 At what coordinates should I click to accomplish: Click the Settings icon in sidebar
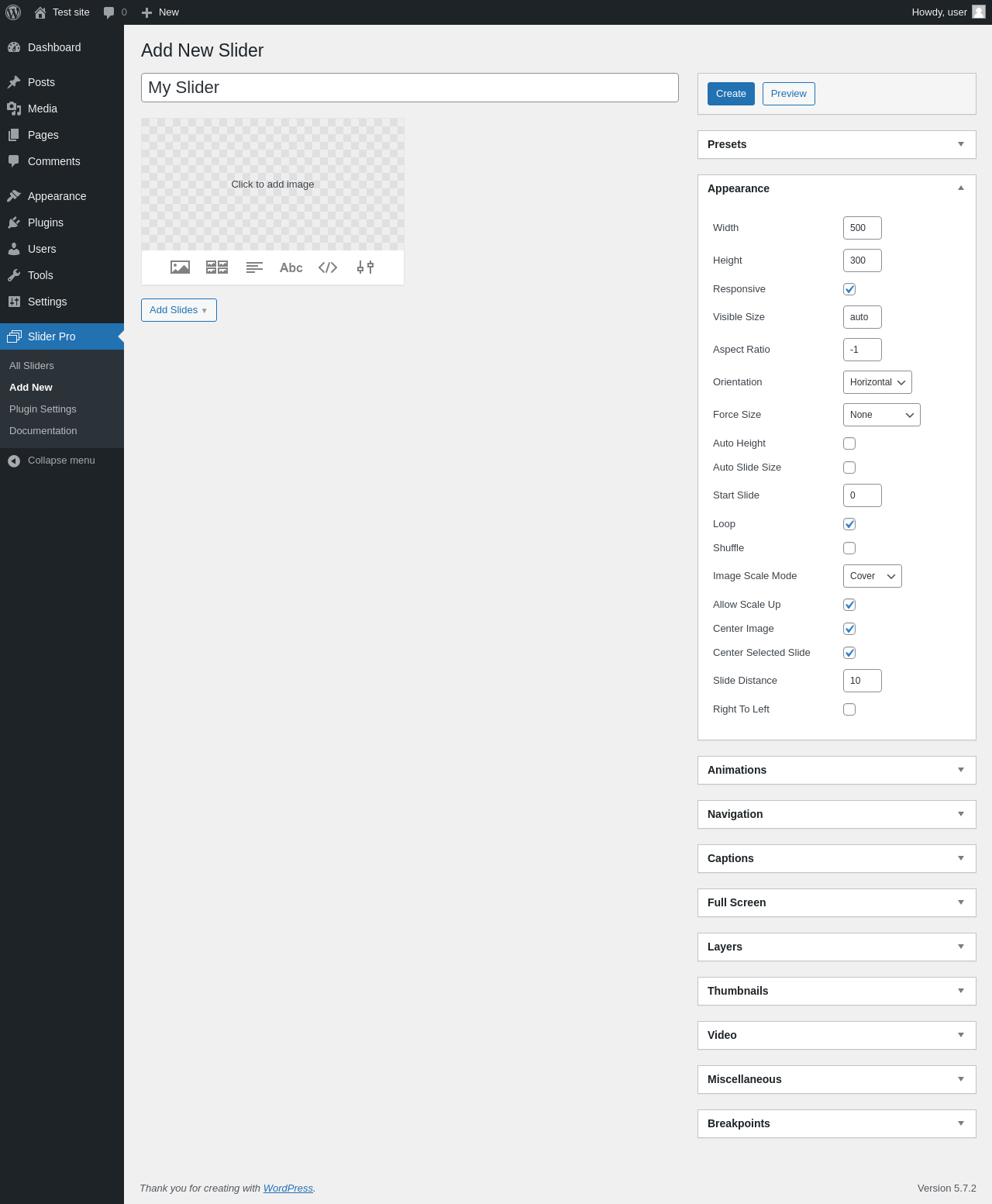tap(14, 302)
